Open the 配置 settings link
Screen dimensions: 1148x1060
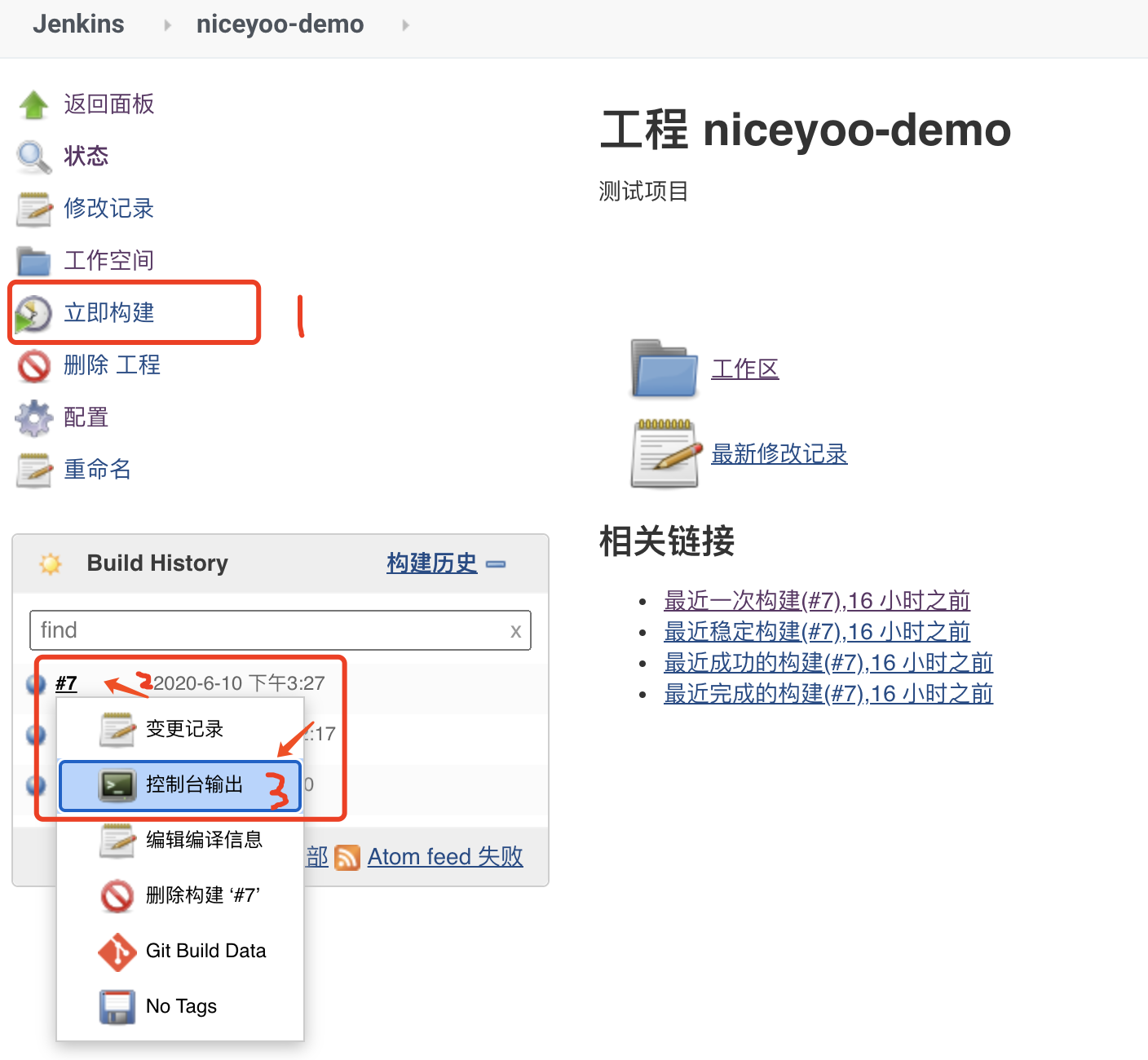point(86,417)
